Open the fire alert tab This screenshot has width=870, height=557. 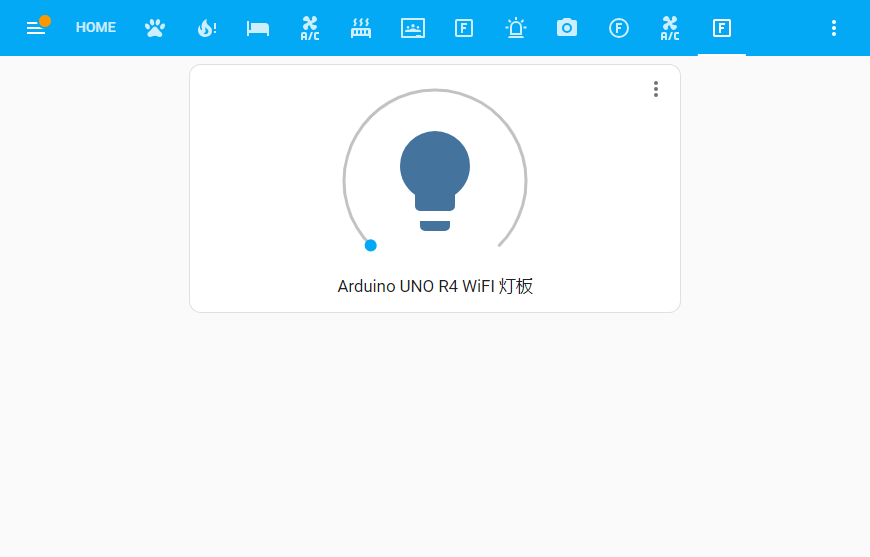(206, 28)
